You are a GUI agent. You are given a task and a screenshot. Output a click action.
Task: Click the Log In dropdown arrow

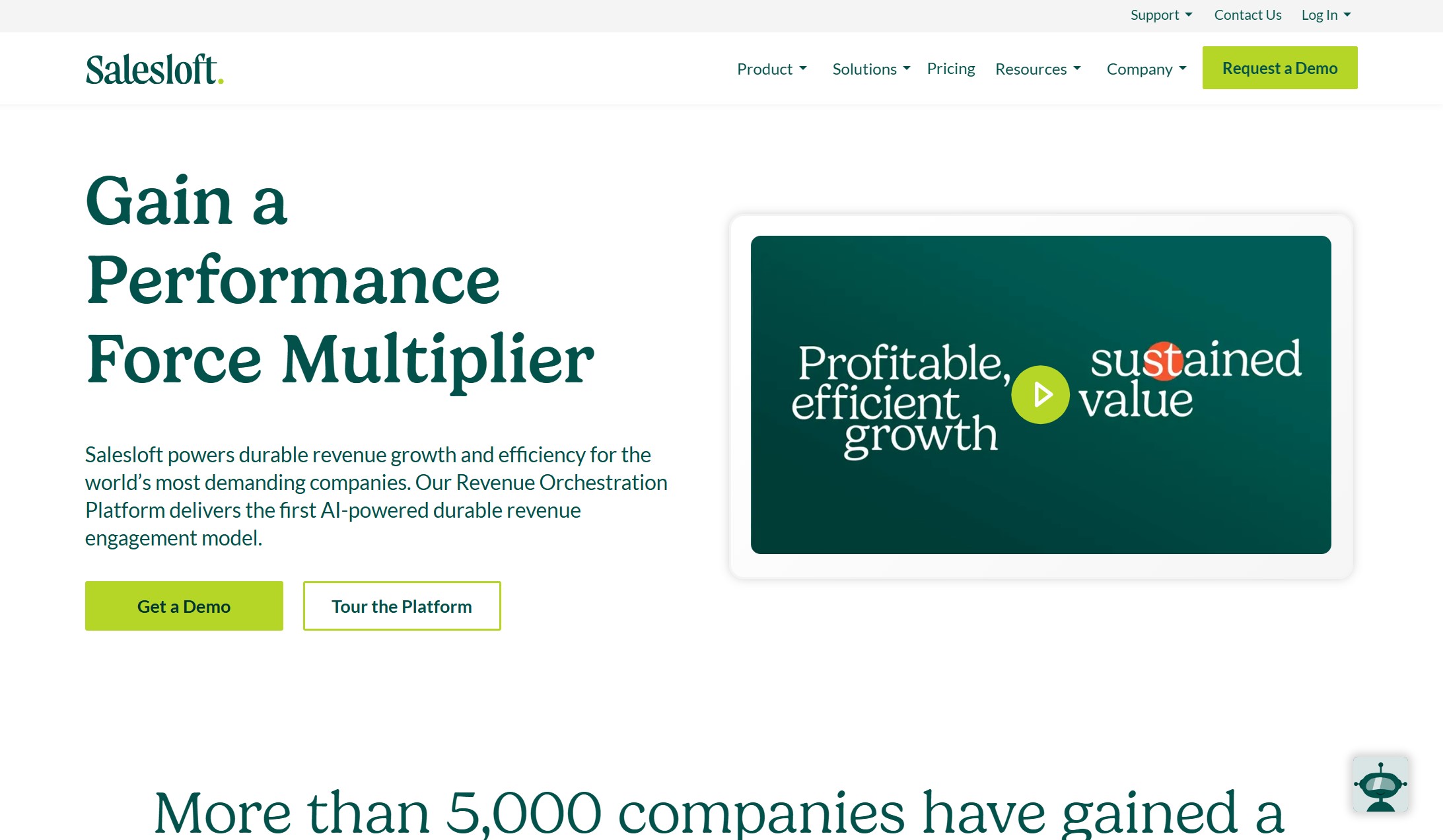coord(1349,15)
